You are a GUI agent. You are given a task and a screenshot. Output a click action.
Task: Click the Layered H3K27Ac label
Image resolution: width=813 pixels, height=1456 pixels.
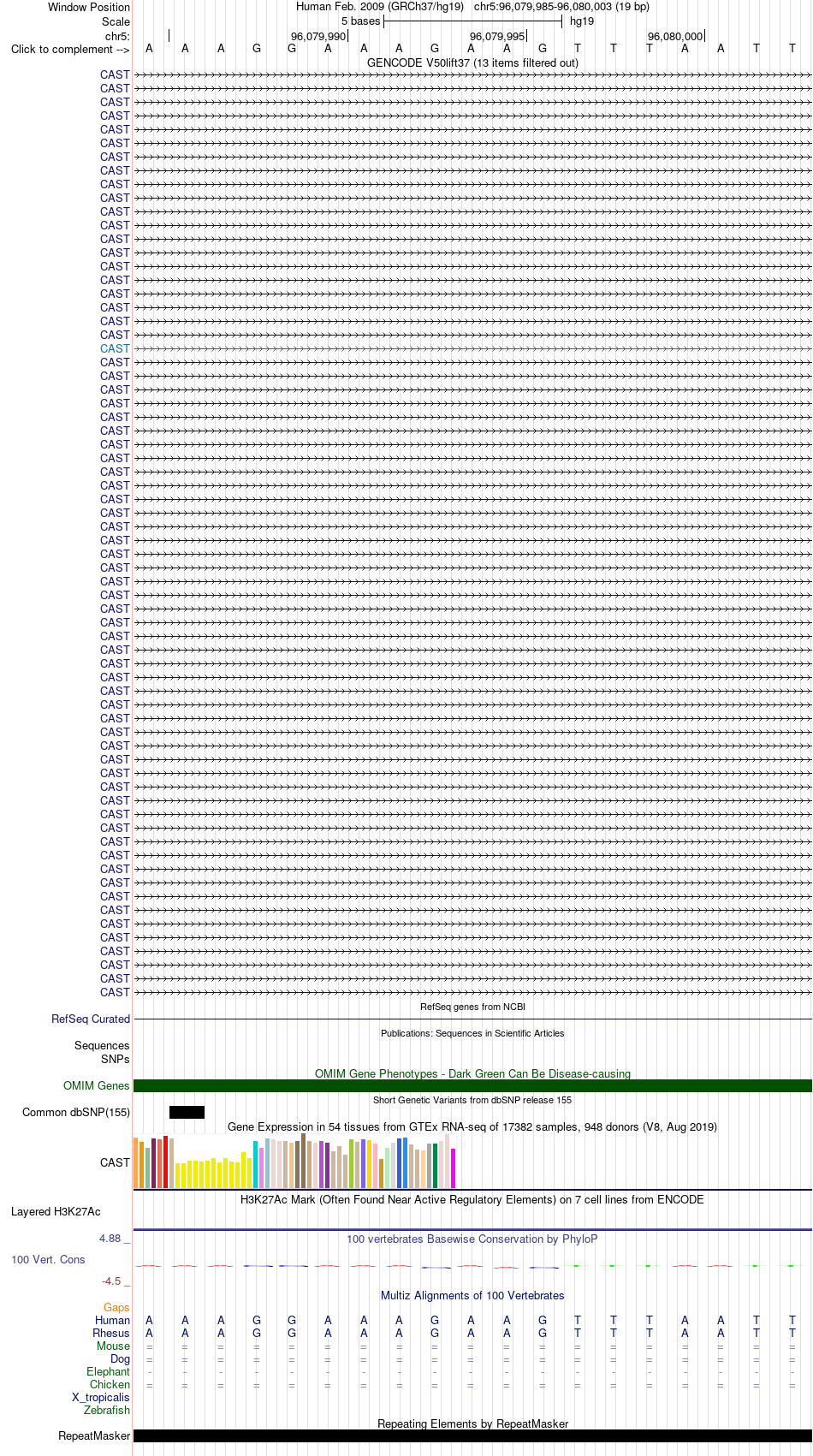56,1212
